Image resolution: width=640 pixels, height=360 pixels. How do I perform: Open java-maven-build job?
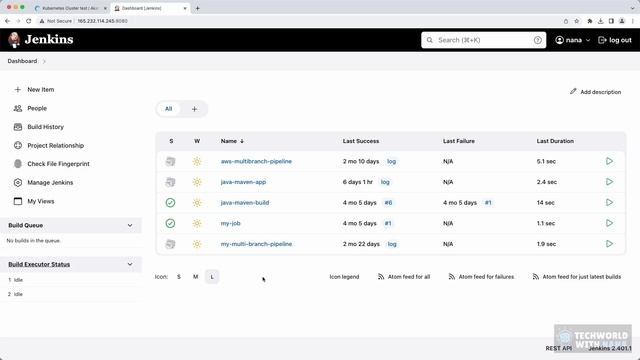[245, 202]
